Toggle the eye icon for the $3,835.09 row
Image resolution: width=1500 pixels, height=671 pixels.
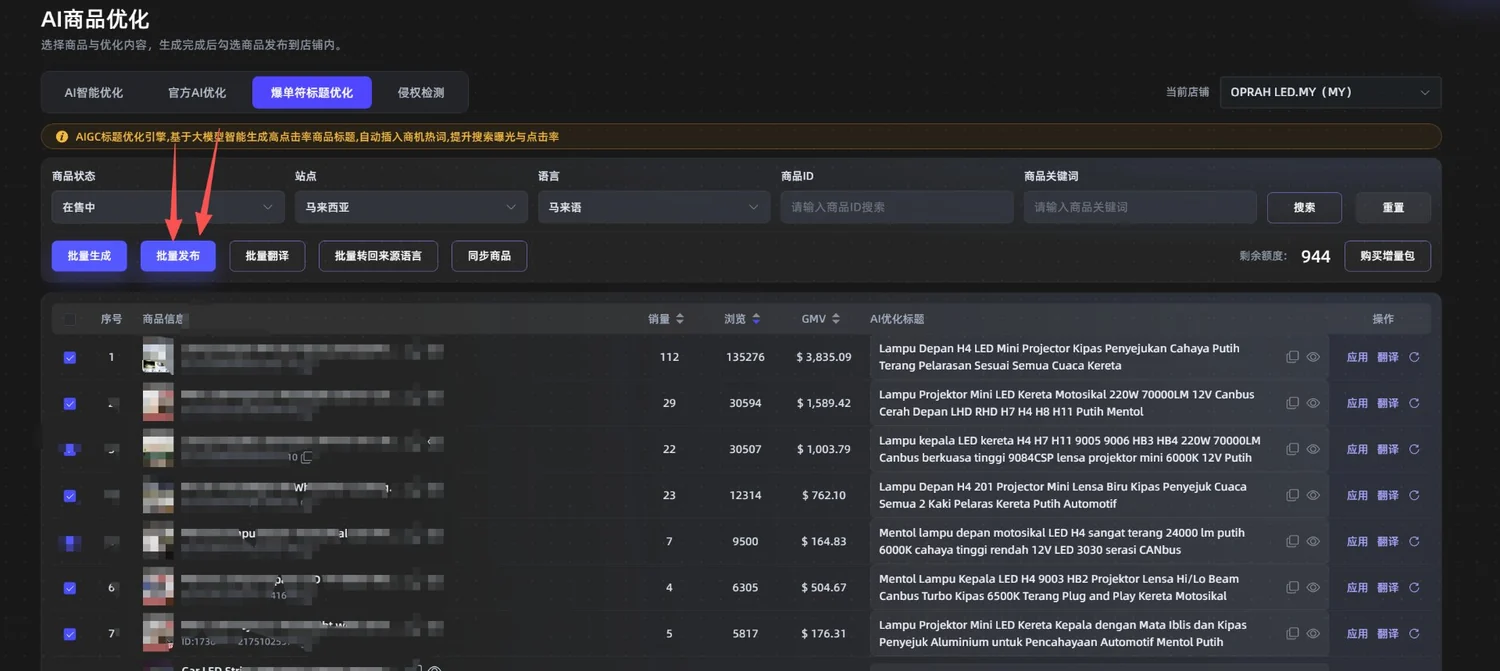pyautogui.click(x=1313, y=357)
